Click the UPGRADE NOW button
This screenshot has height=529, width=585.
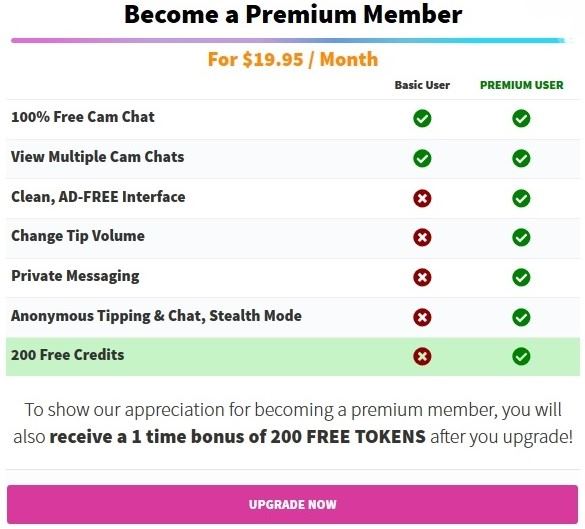pos(292,504)
